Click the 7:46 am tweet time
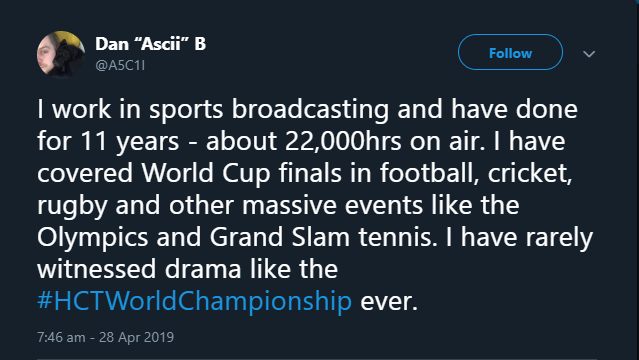 (61, 337)
